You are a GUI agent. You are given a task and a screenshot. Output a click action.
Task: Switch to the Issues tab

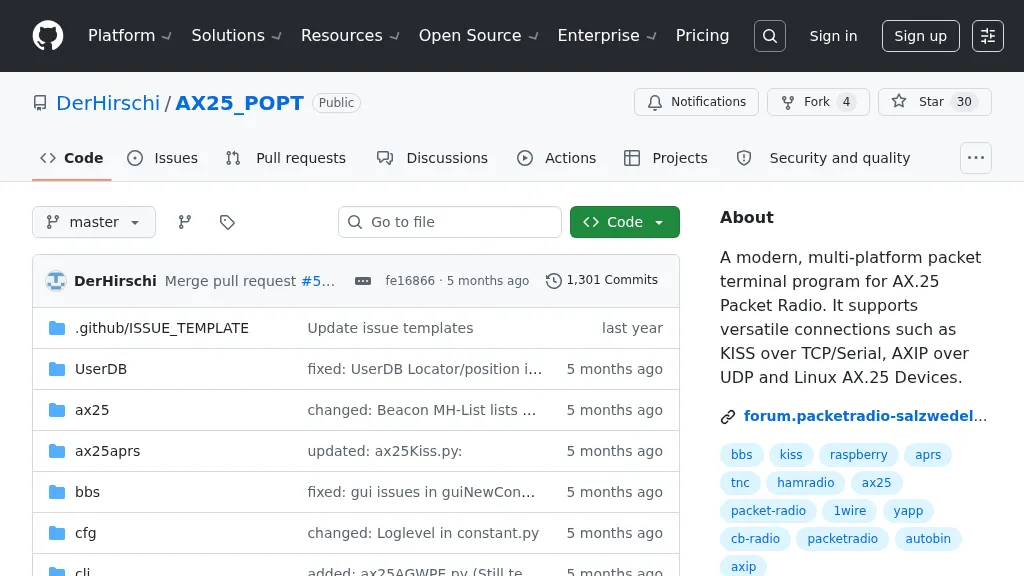(x=163, y=158)
